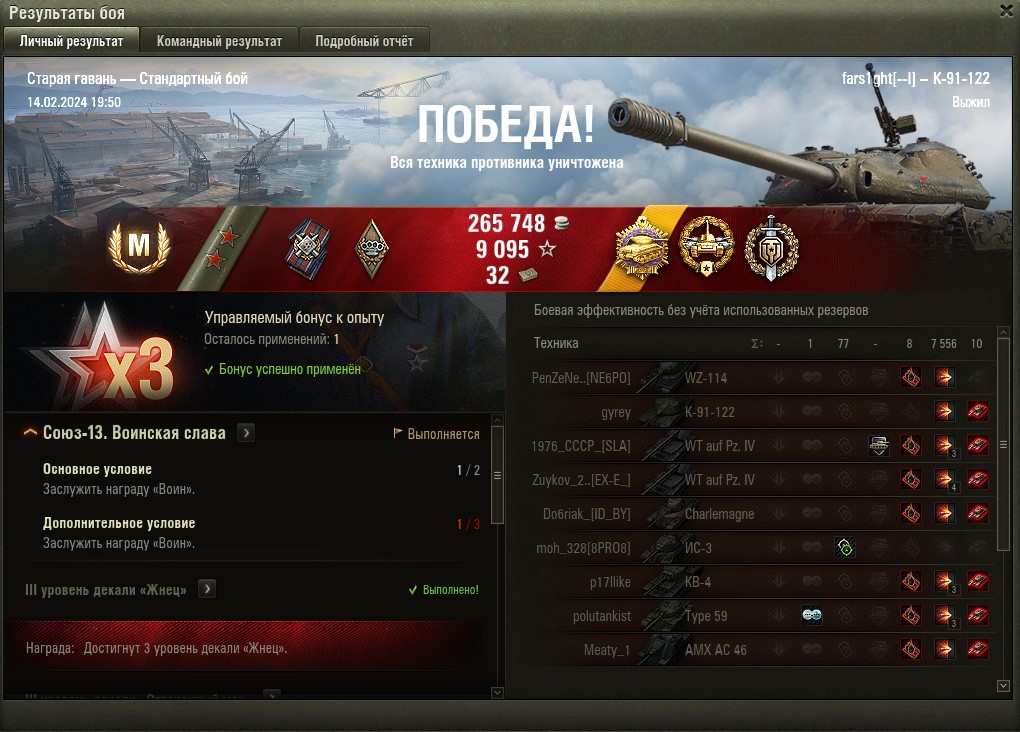Viewport: 1020px width, 732px height.
Task: Open details arrow next to Союз-13 mission
Action: coord(246,433)
